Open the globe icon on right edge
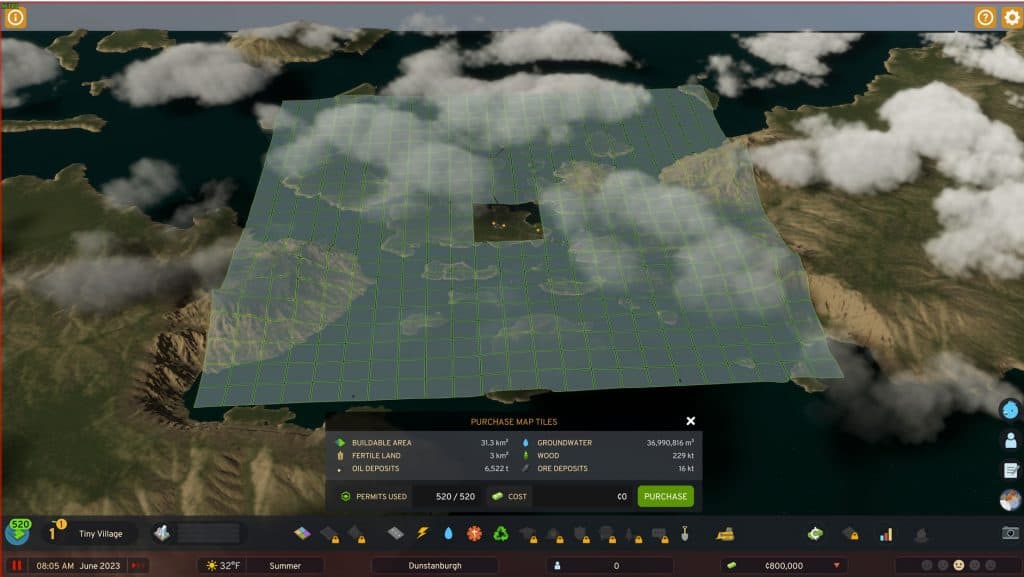The height and width of the screenshot is (577, 1024). [x=1010, y=500]
